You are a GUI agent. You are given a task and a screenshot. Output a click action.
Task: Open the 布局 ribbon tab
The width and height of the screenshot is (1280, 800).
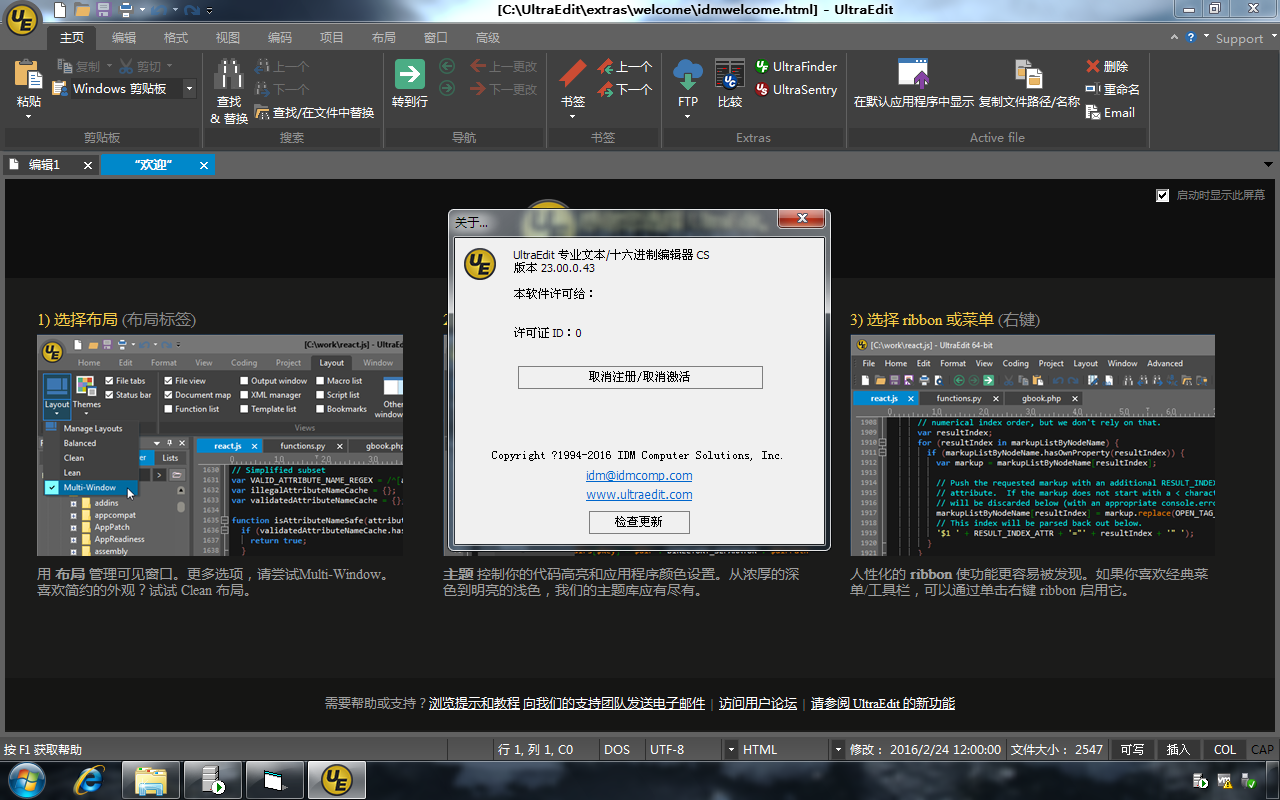[x=383, y=37]
